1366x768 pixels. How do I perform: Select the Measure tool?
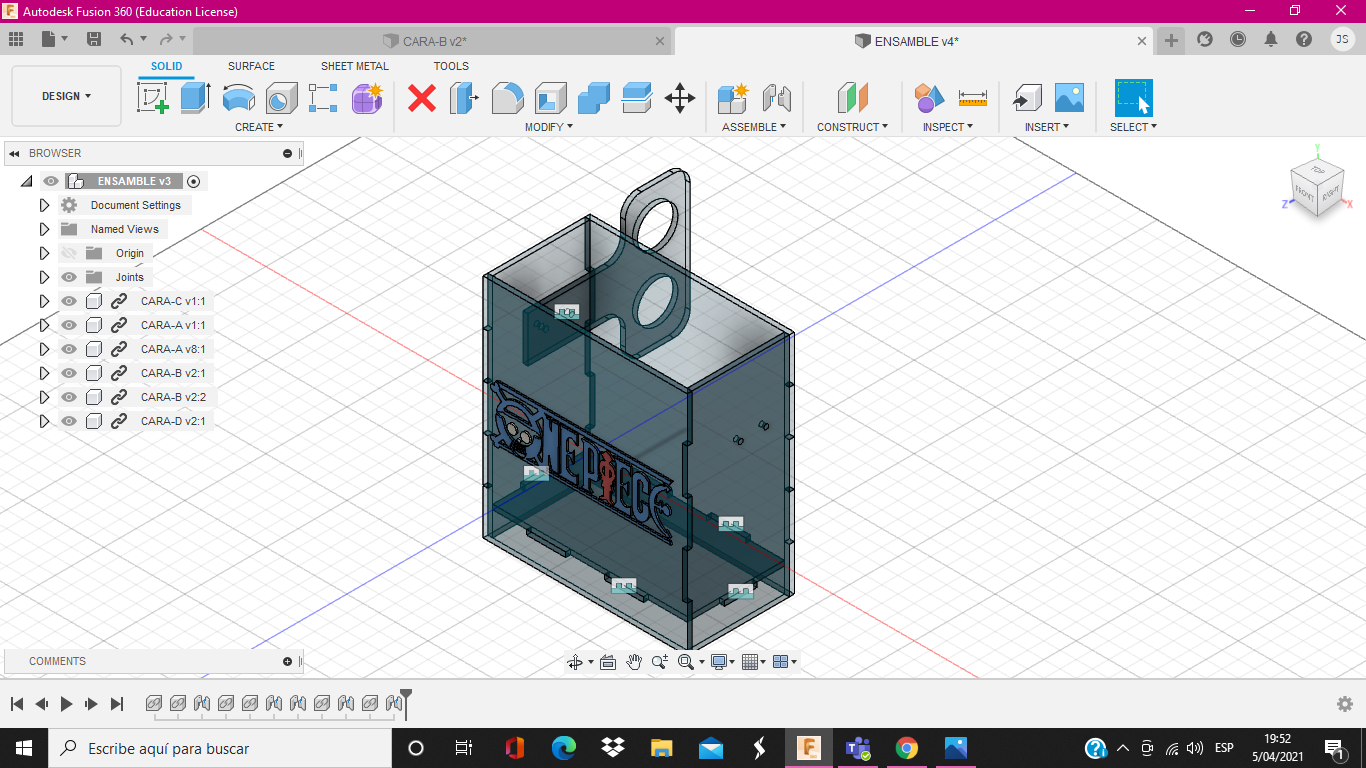972,98
